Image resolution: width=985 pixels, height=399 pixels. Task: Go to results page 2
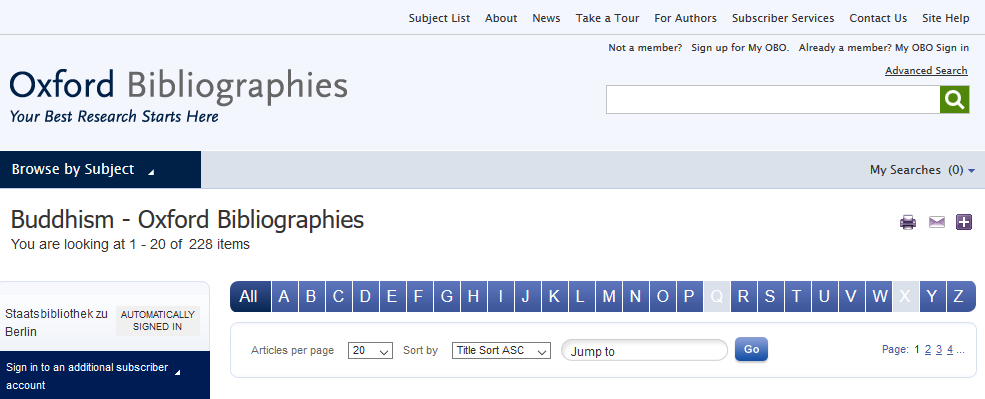pos(928,350)
